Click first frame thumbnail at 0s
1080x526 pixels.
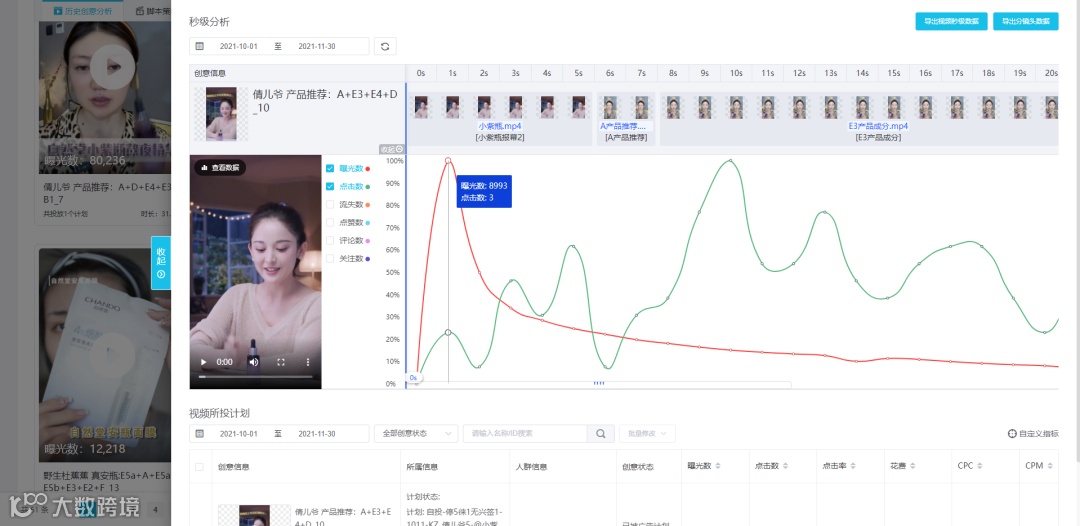click(421, 107)
